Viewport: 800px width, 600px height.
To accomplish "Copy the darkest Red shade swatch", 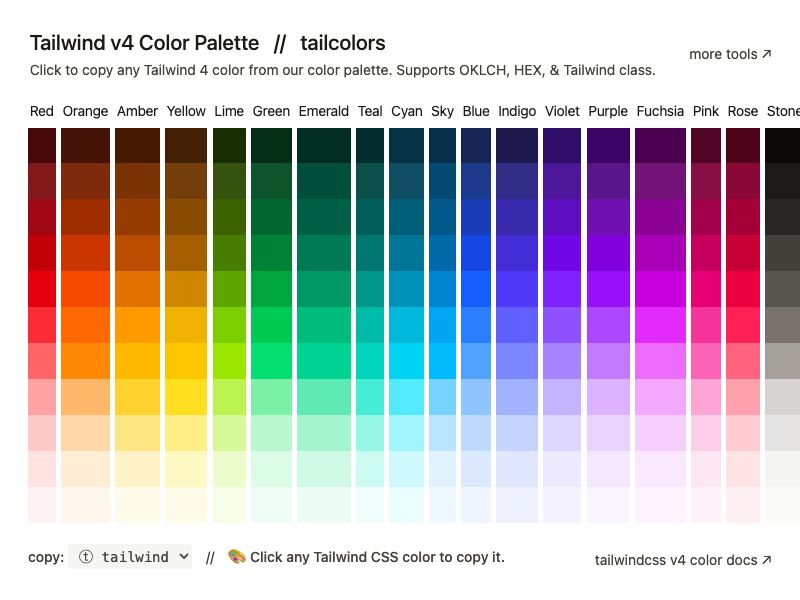I will pos(41,143).
